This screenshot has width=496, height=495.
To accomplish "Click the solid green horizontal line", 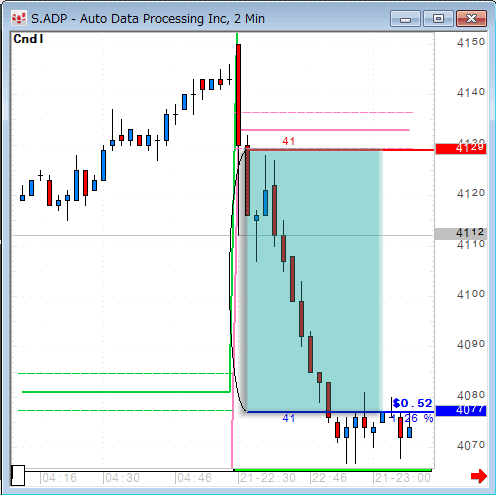I will [126, 392].
